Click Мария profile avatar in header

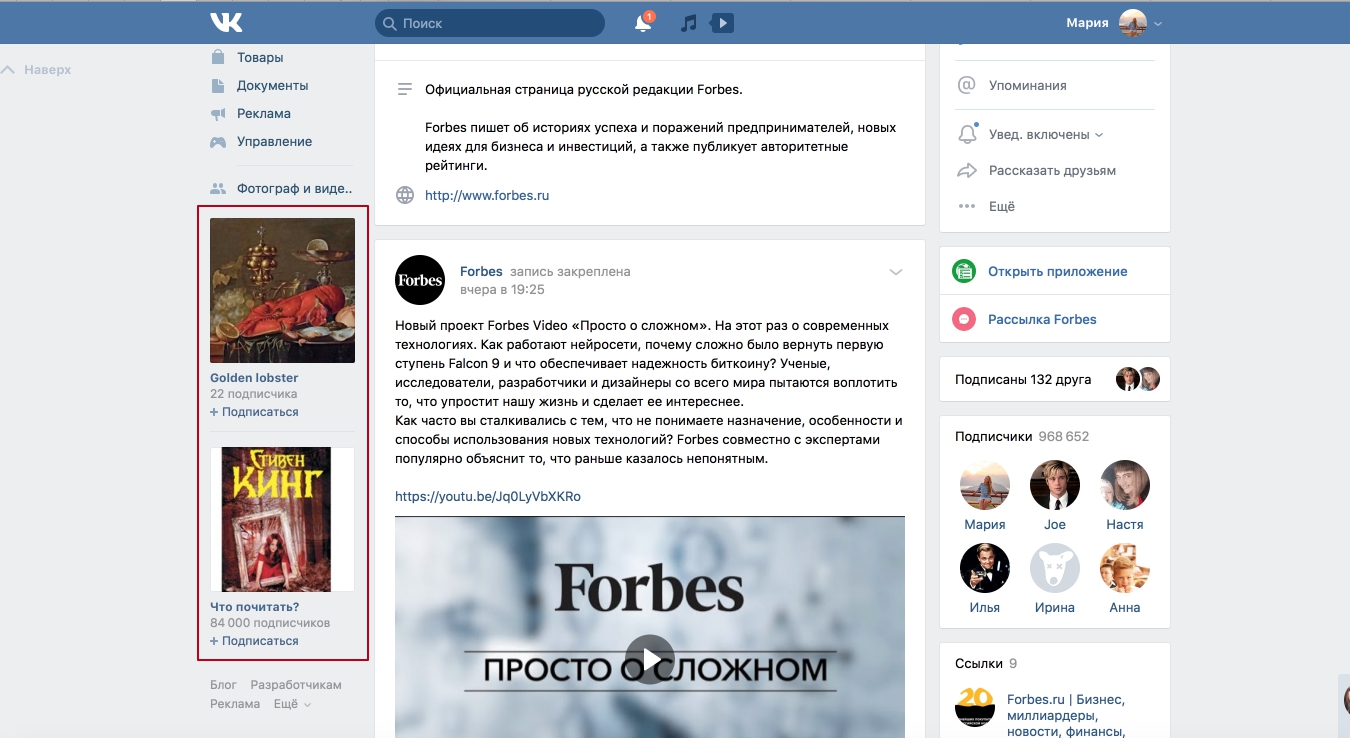coord(1132,22)
